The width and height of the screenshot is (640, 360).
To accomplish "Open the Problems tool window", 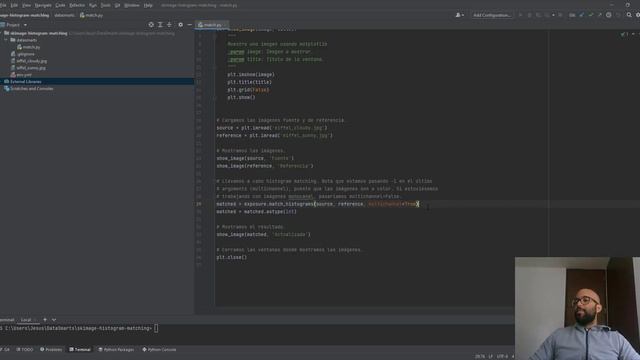I will (x=51, y=350).
